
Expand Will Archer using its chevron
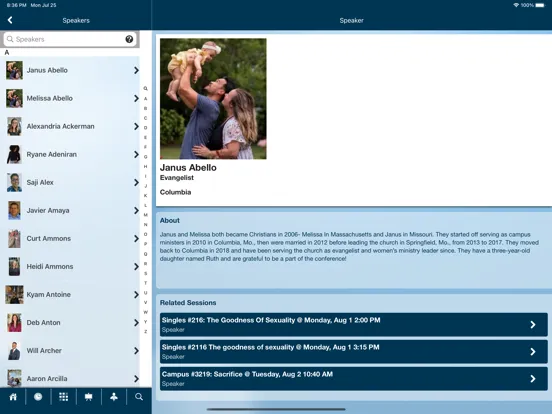click(136, 351)
